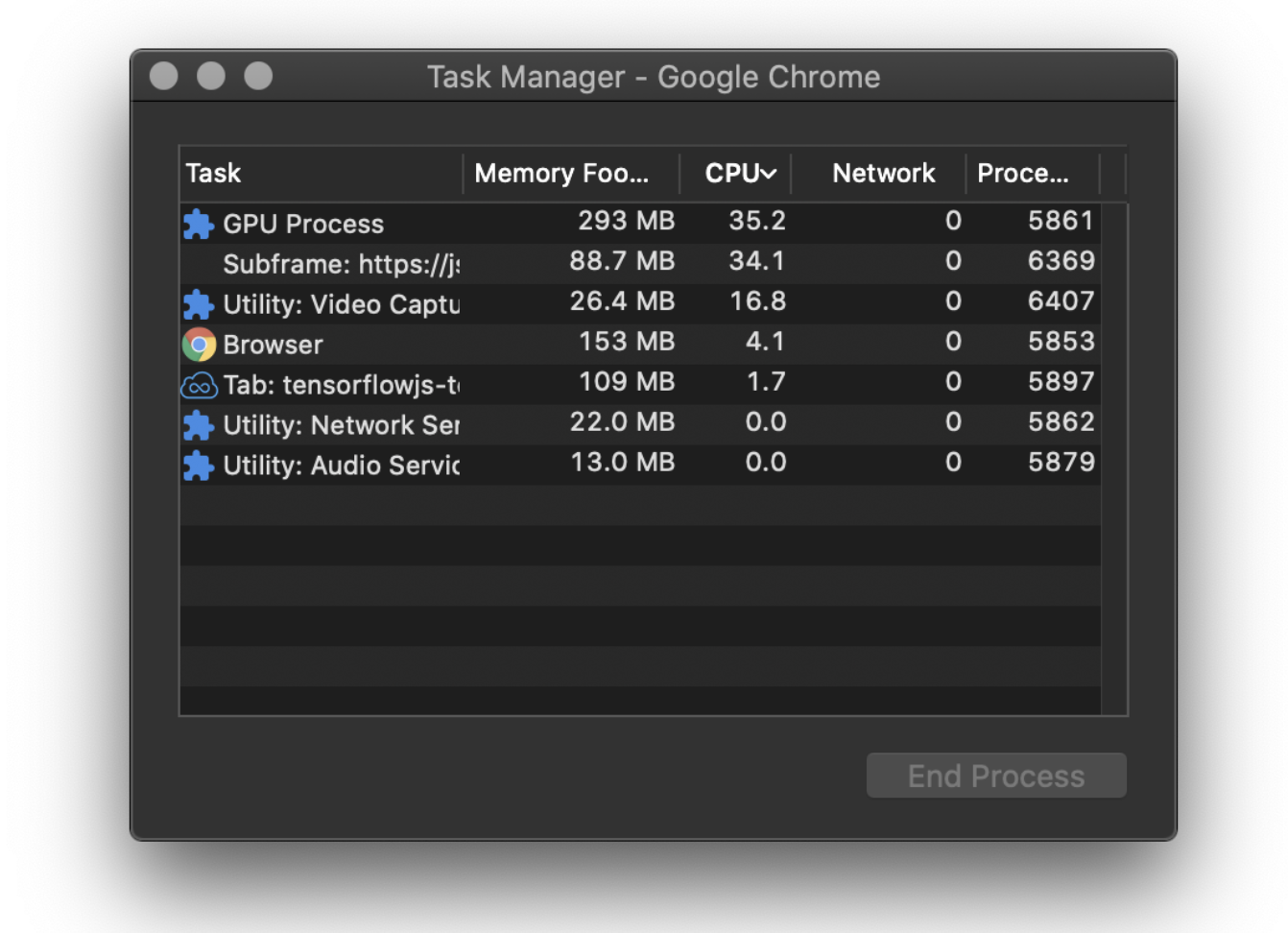
Task: Click the Audio Service puzzle icon
Action: point(199,466)
